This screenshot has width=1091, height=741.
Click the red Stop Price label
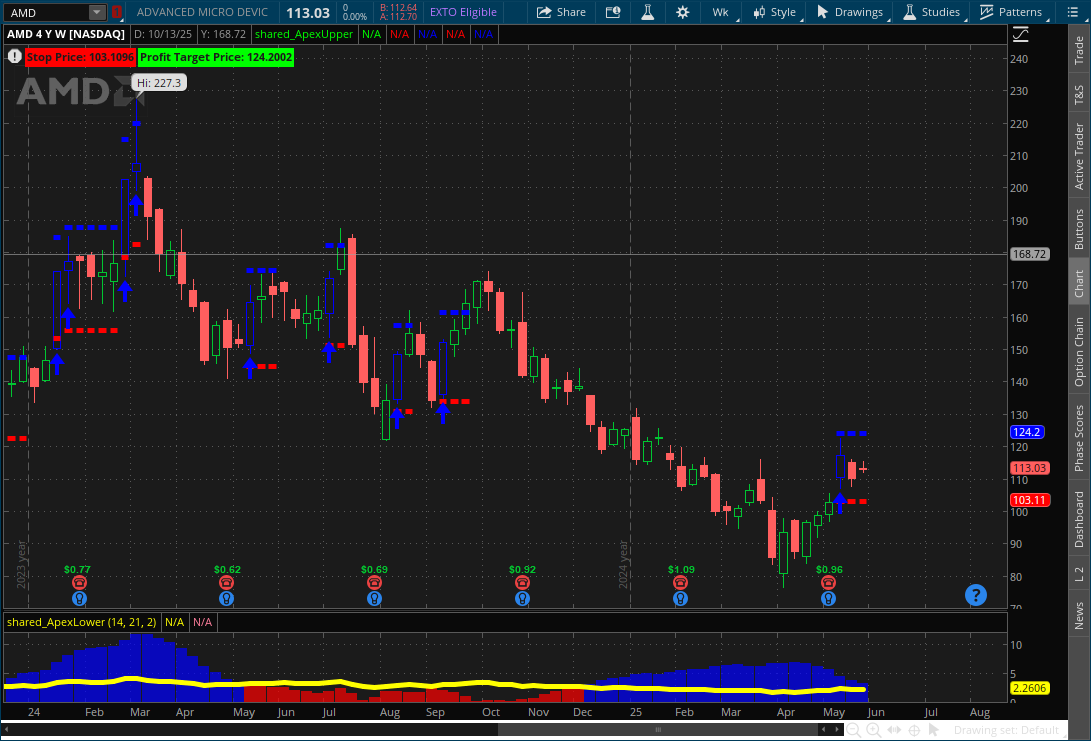pos(80,57)
